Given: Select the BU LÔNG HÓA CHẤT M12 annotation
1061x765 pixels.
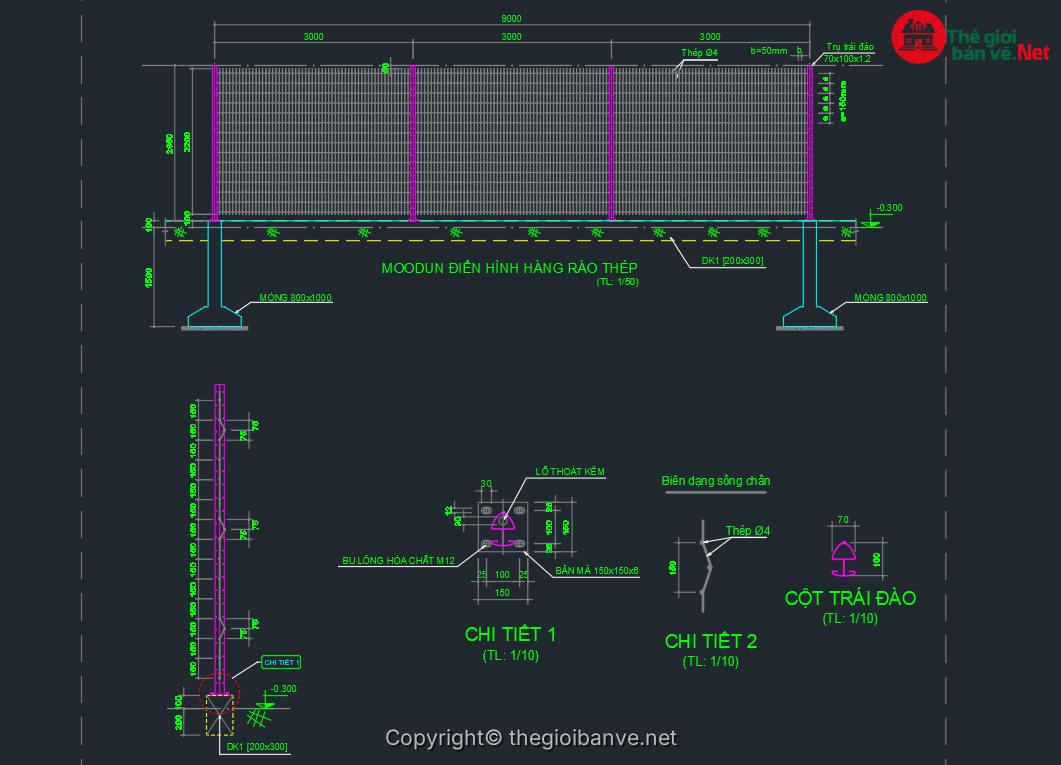Looking at the screenshot, I should pos(398,561).
